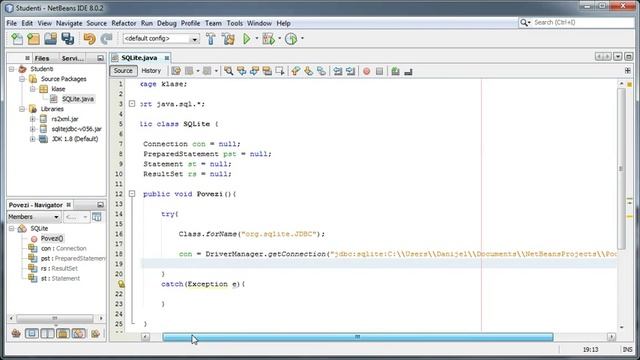
Task: Open Profile Project dropdown arrow
Action: tap(302, 38)
